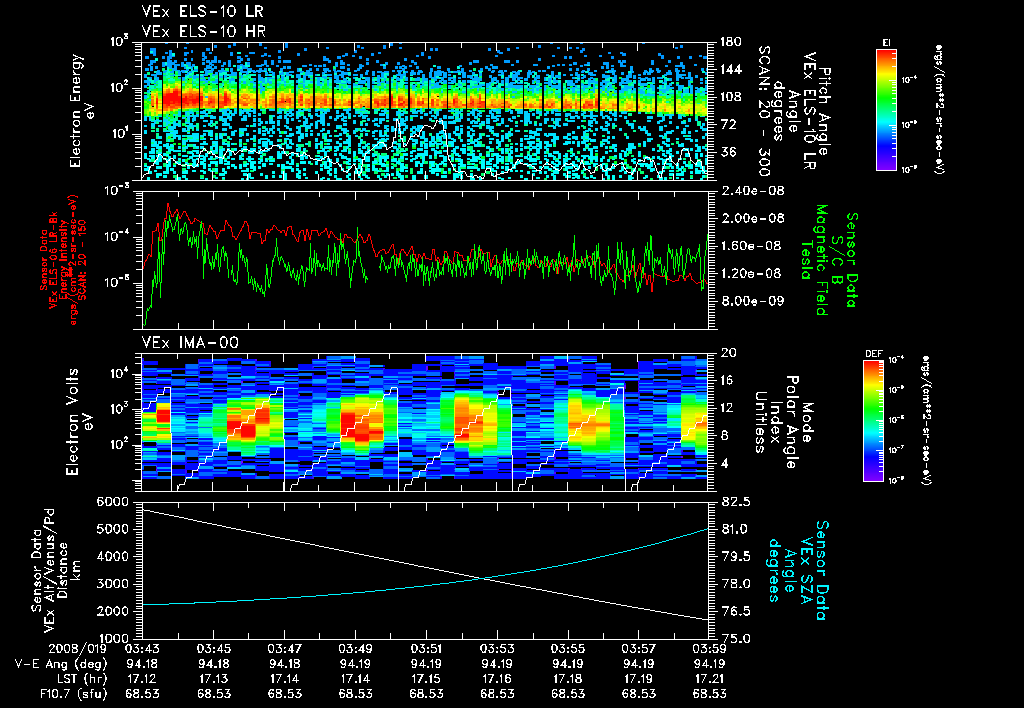
Task: Click the SZA tick "79.5"
Action: [x=735, y=556]
